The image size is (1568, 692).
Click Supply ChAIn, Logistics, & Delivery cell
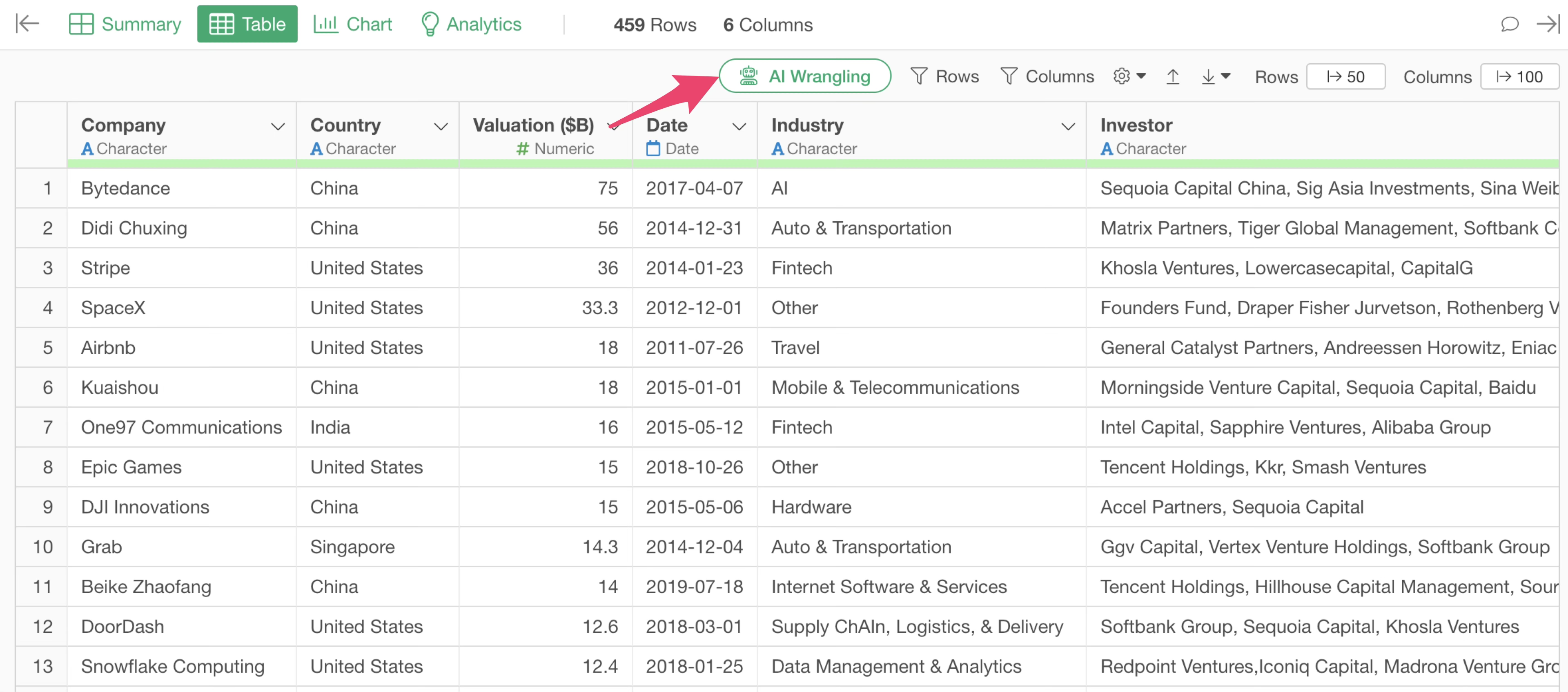pos(922,626)
